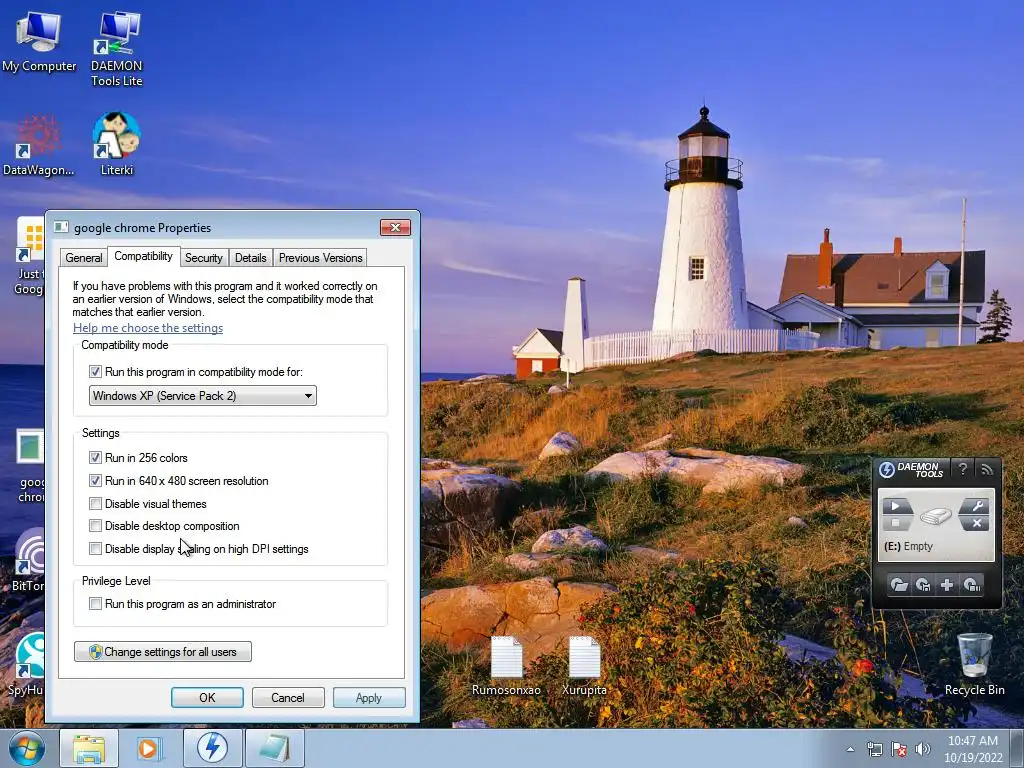Click the stop unmount button in DAEMON Tools gadget

click(x=897, y=523)
